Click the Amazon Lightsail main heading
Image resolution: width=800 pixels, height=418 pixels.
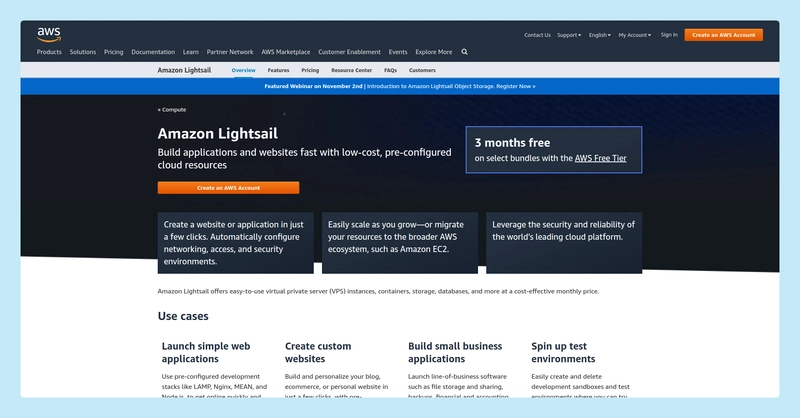pyautogui.click(x=218, y=134)
